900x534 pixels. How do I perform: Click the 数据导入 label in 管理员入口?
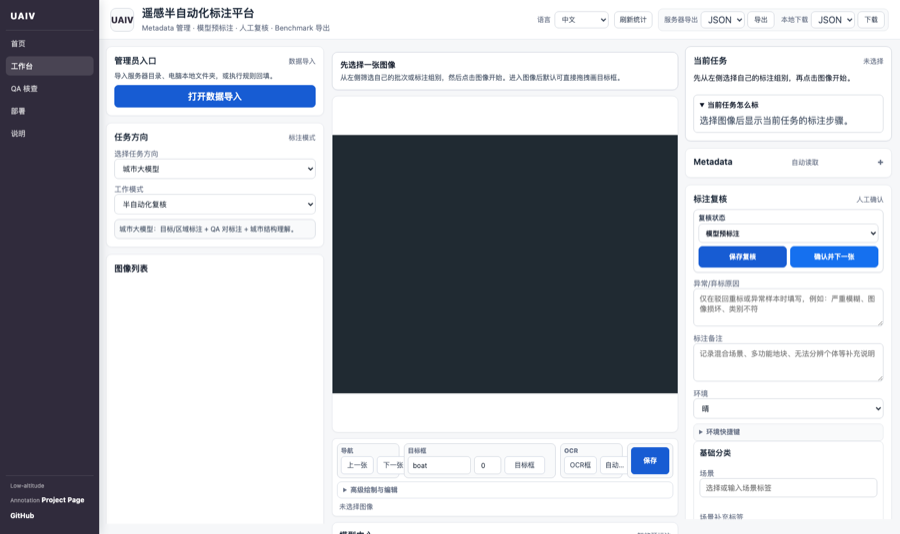[302, 61]
